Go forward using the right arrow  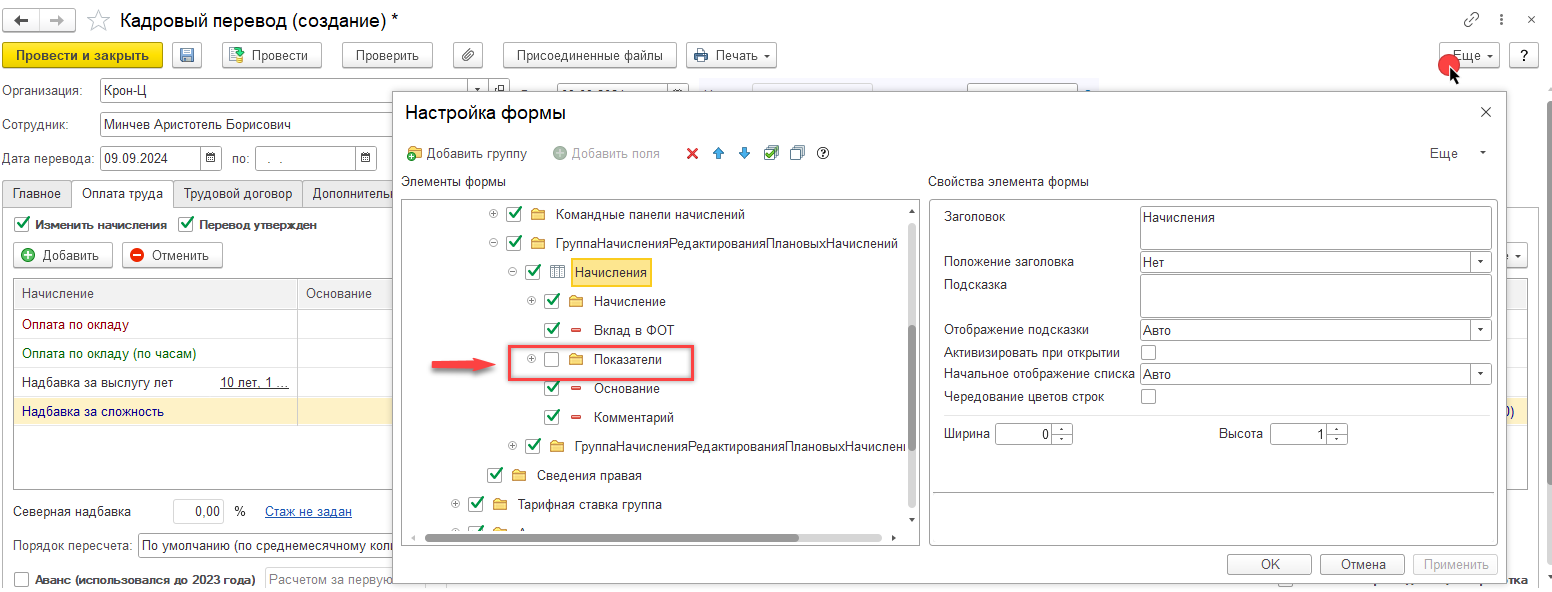(x=58, y=20)
